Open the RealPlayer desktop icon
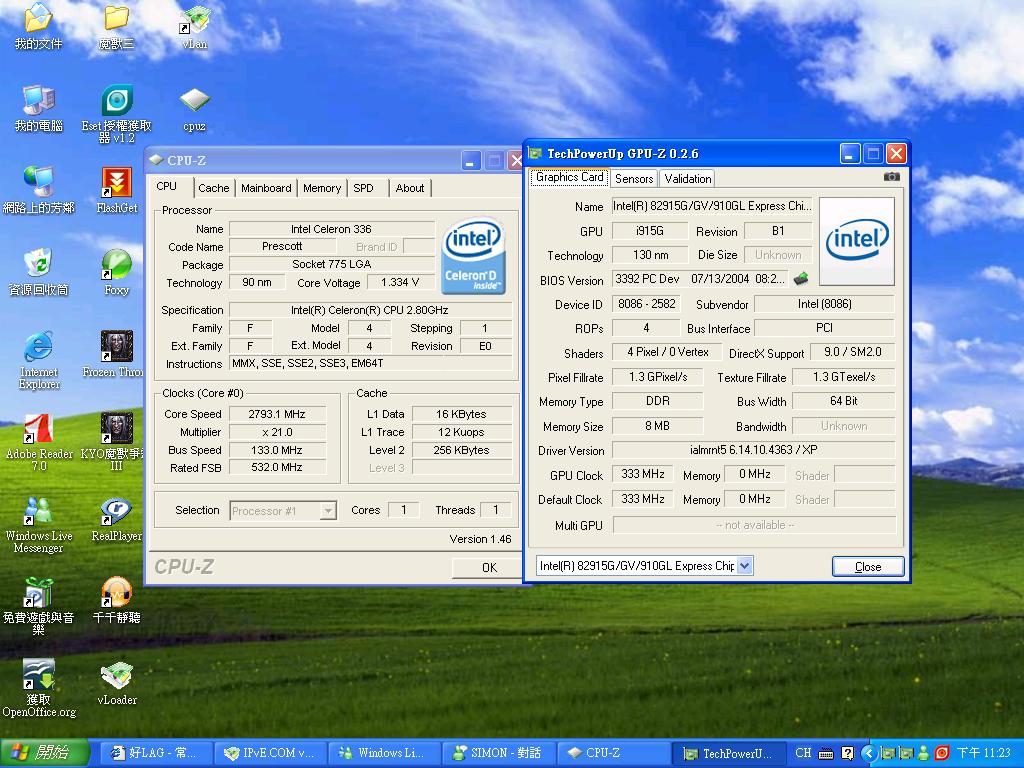The image size is (1024, 768). click(117, 512)
